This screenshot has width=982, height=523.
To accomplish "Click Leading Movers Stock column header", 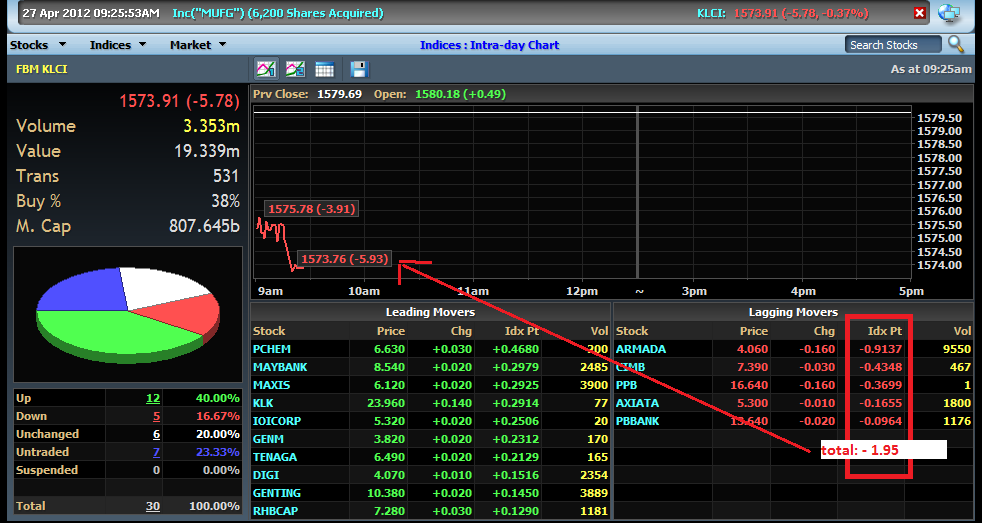I will point(269,331).
